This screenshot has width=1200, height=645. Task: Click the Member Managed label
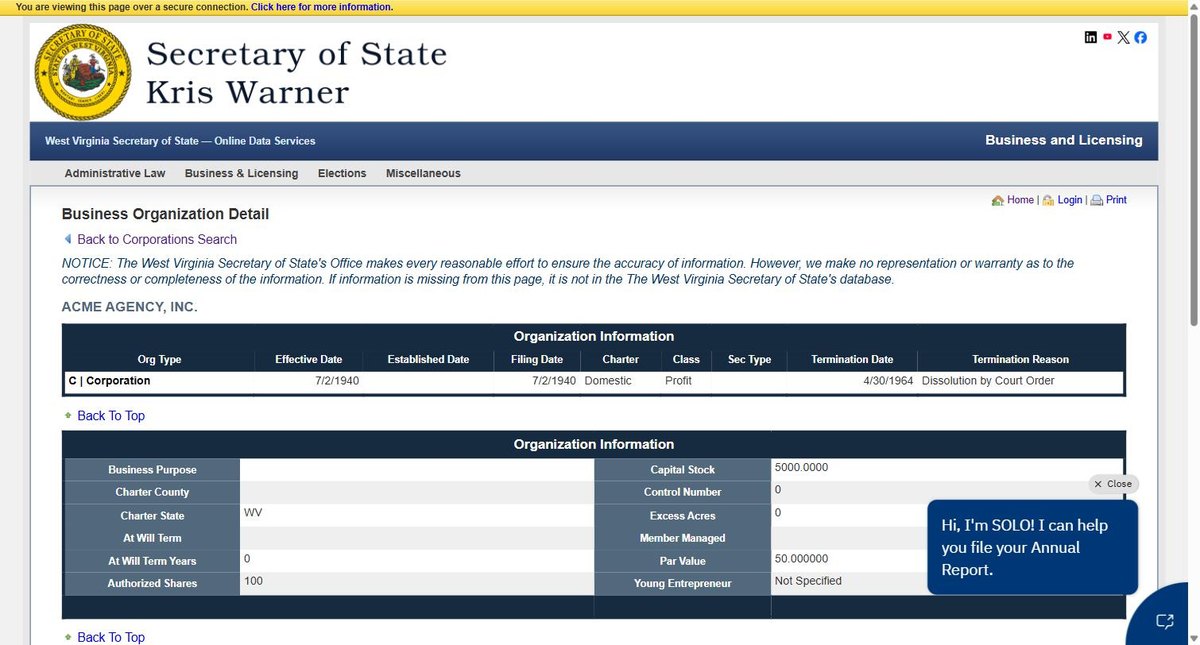[x=683, y=538]
